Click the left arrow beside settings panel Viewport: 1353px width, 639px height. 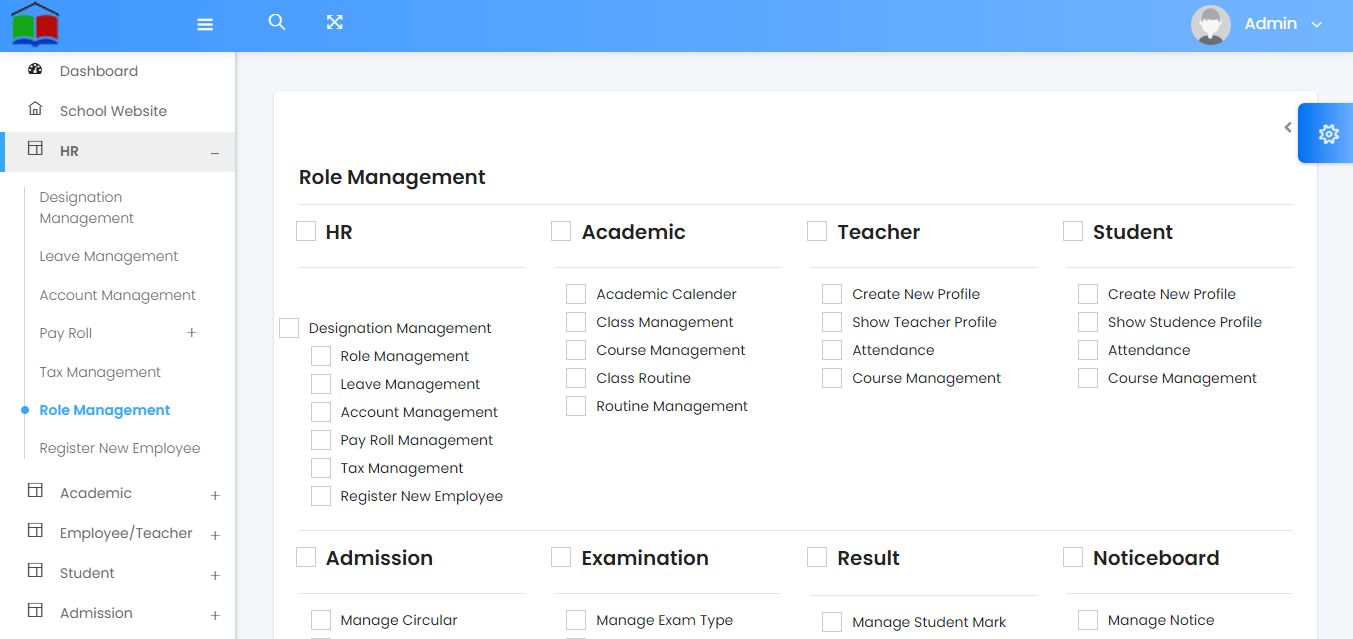(x=1288, y=128)
